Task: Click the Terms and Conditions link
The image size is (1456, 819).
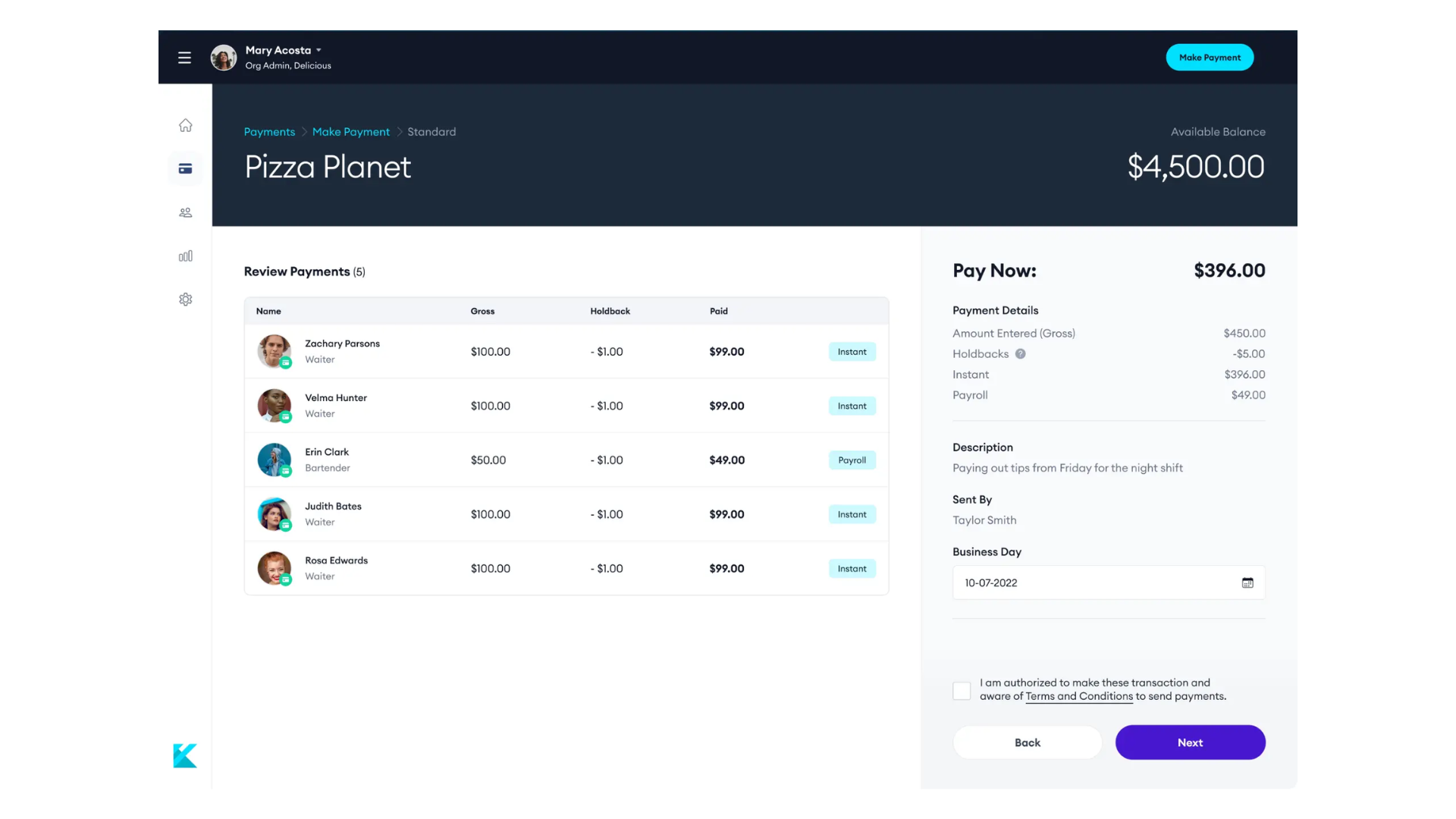Action: tap(1079, 696)
